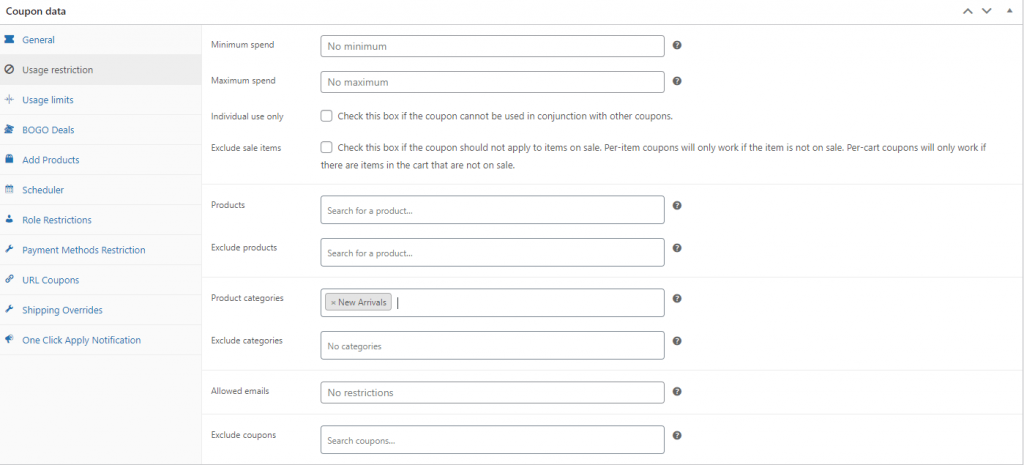The height and width of the screenshot is (465, 1024).
Task: Click the Exclude categories select field
Action: pos(492,345)
